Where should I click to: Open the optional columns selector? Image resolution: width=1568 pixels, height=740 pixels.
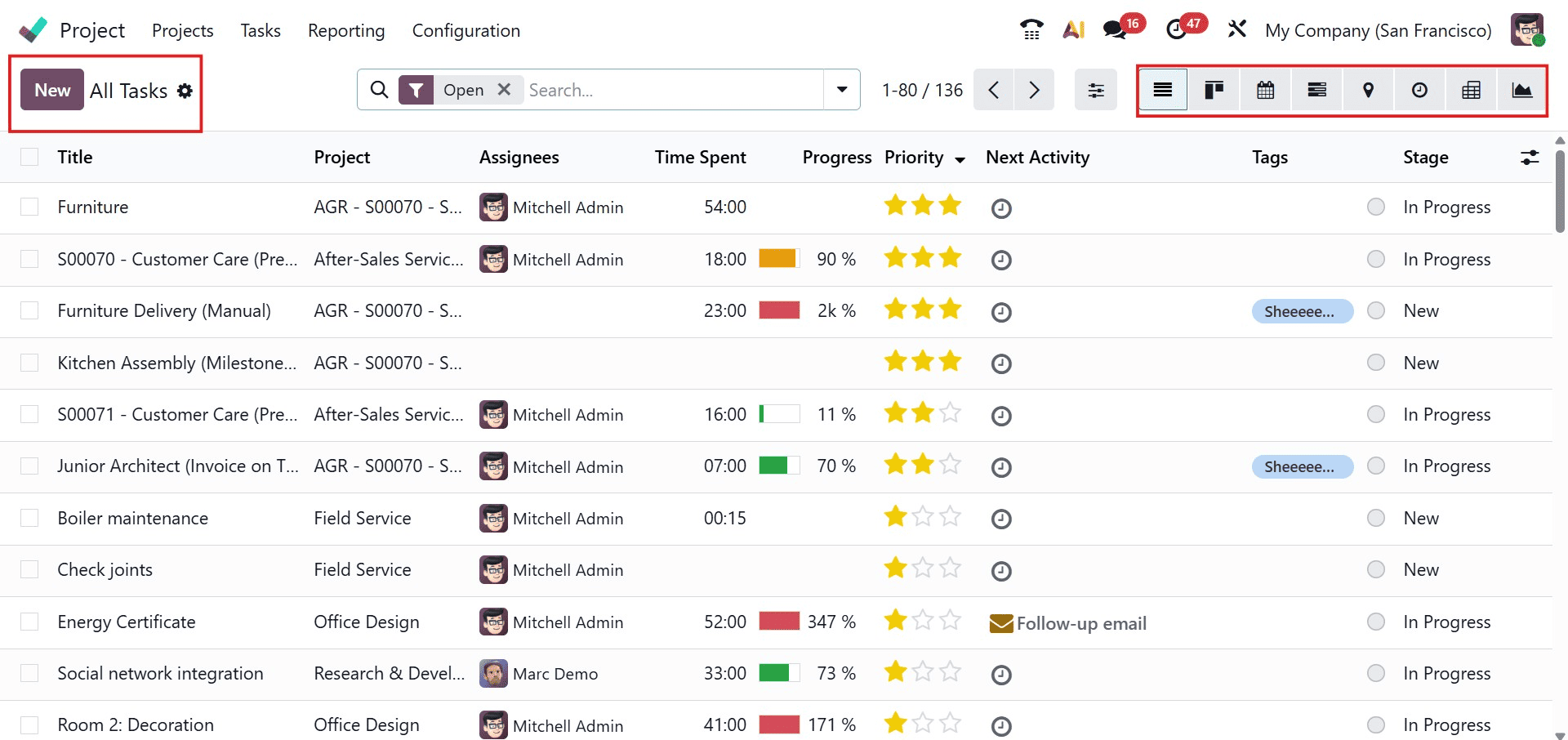point(1530,157)
